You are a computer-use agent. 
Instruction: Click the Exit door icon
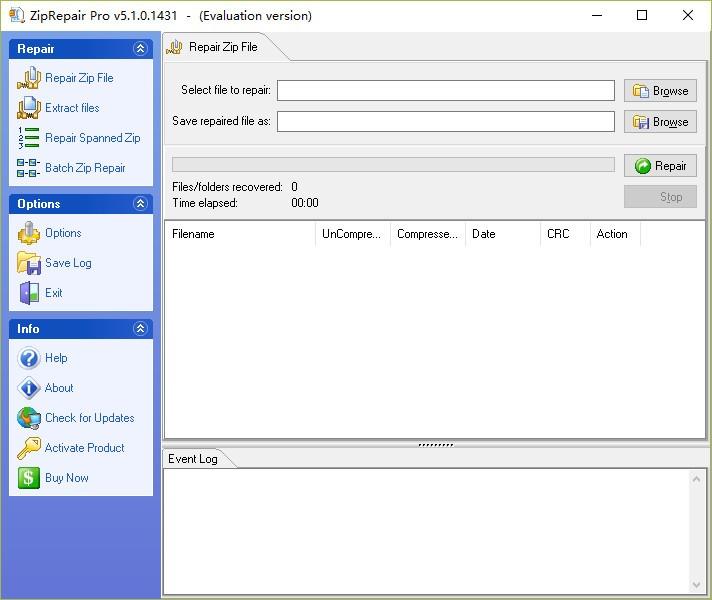click(x=28, y=293)
